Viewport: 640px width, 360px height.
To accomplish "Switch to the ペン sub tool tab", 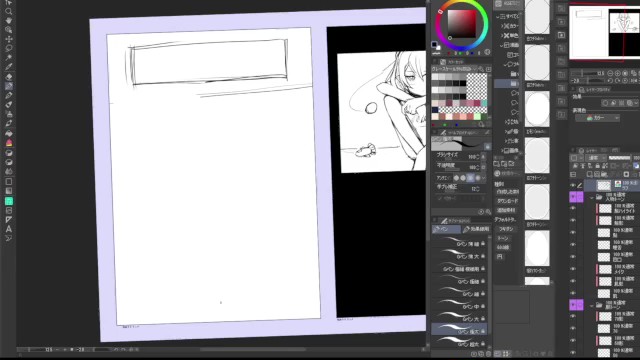I will [446, 229].
